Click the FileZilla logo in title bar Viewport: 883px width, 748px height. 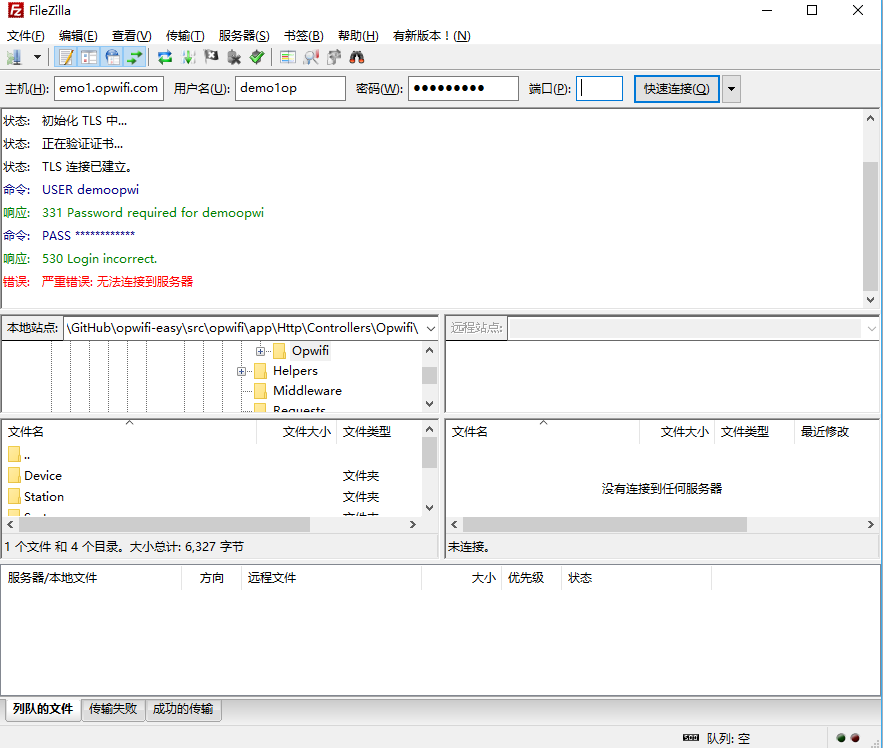point(15,10)
